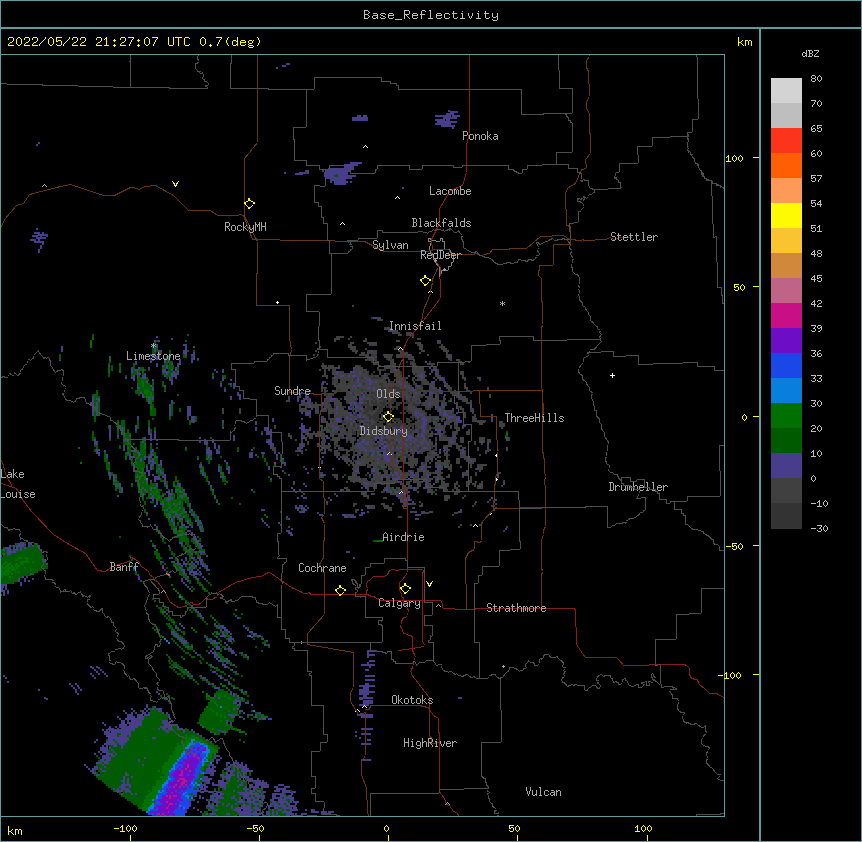The height and width of the screenshot is (842, 862).
Task: Select the purple 36-39 dBZ legend swatch
Action: click(786, 341)
